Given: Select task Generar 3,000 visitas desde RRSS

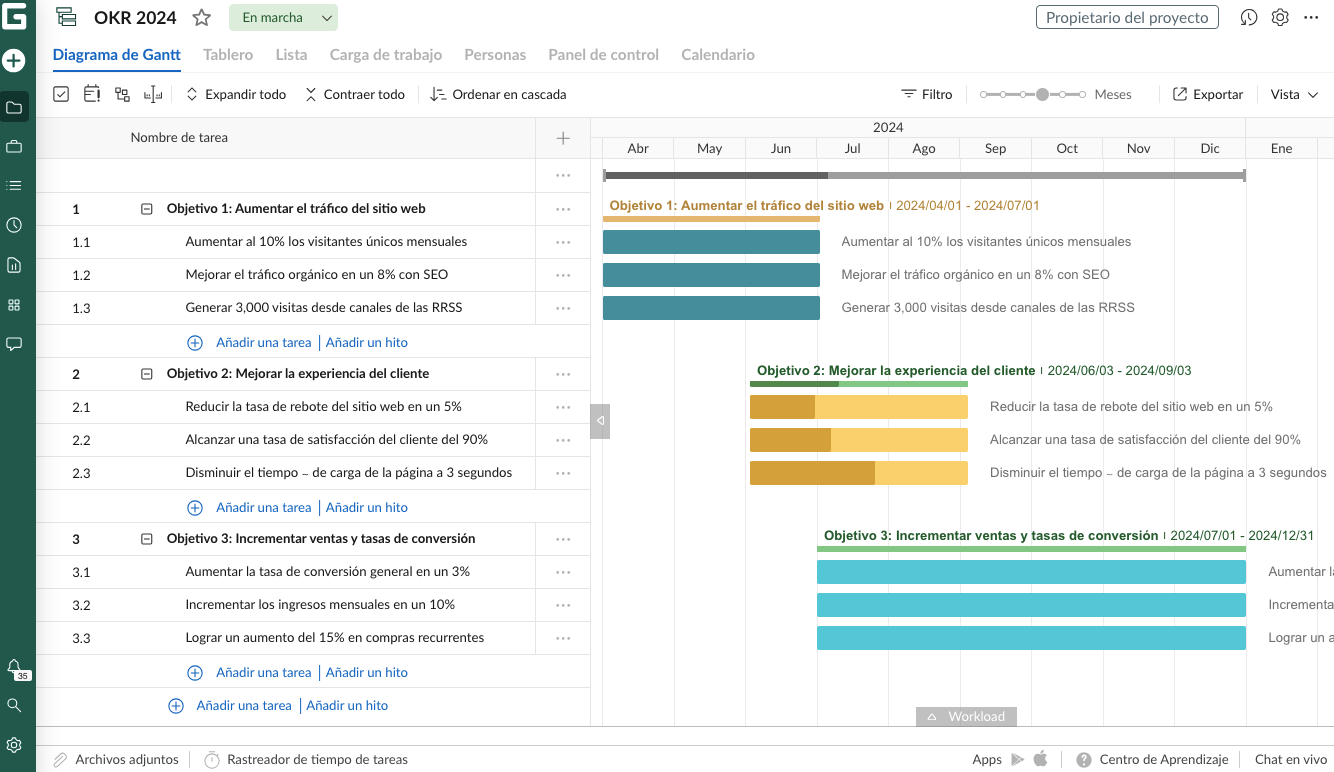Looking at the screenshot, I should 313,308.
